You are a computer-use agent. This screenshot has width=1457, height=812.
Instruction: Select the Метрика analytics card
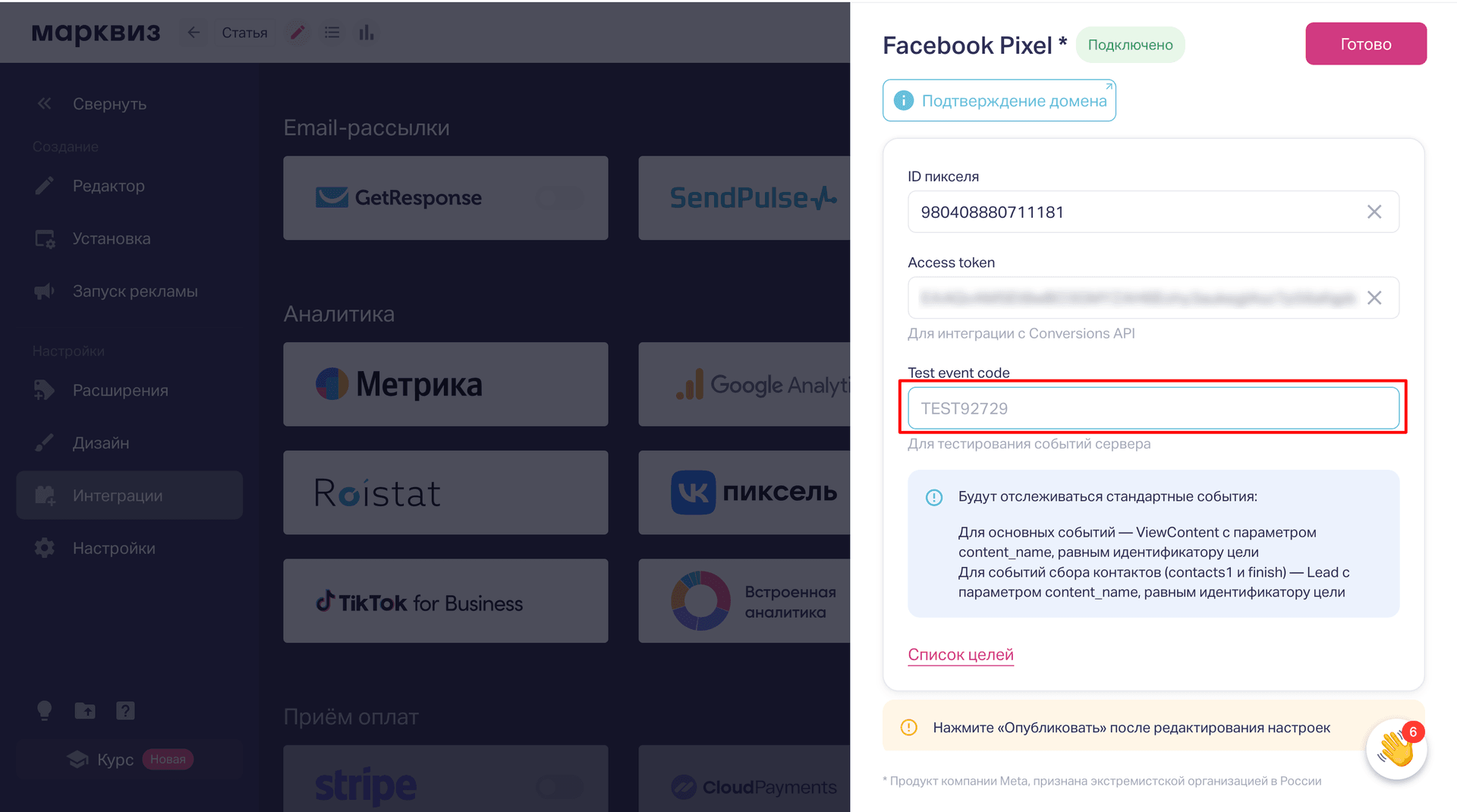[445, 384]
